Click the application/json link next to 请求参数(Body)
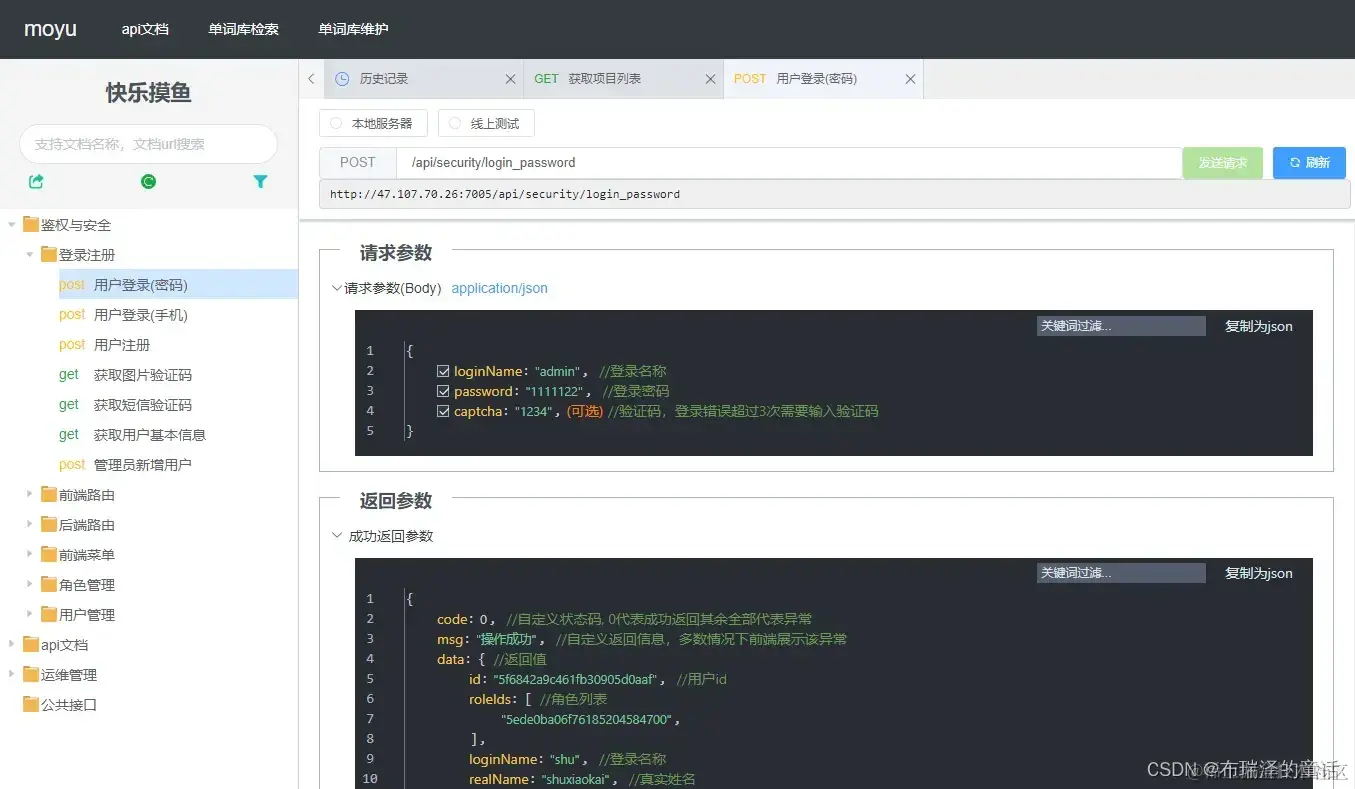1355x789 pixels. pos(499,288)
